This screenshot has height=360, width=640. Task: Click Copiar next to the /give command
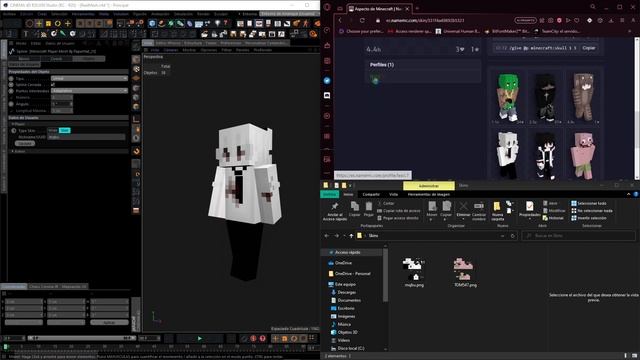pyautogui.click(x=589, y=48)
